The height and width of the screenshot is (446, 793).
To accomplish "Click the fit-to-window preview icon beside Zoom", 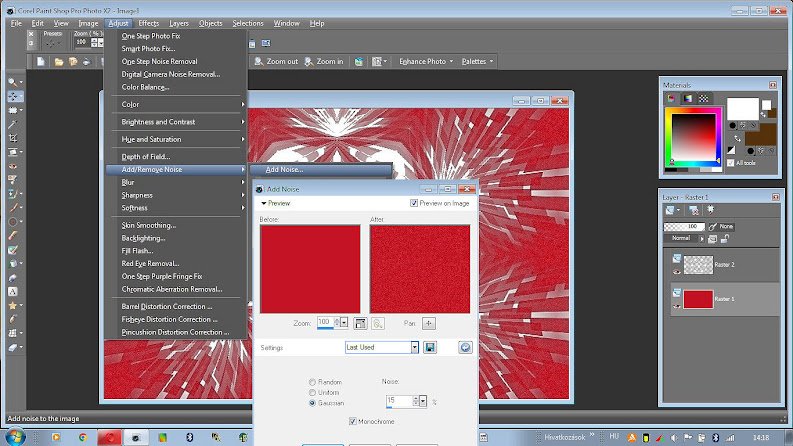I will tap(360, 323).
